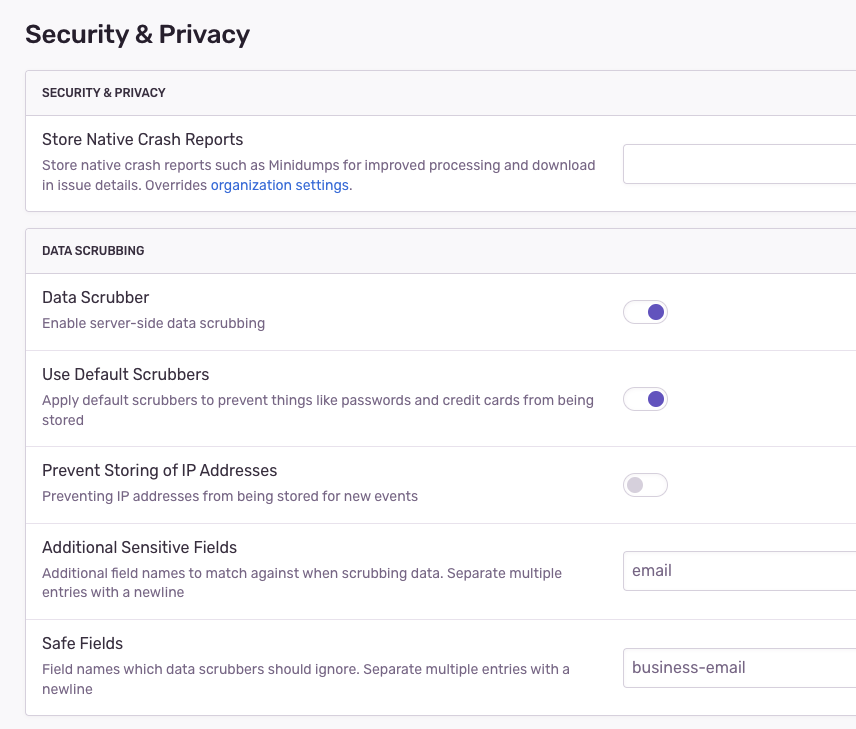Enable the Data Scrubber toggle

click(645, 311)
